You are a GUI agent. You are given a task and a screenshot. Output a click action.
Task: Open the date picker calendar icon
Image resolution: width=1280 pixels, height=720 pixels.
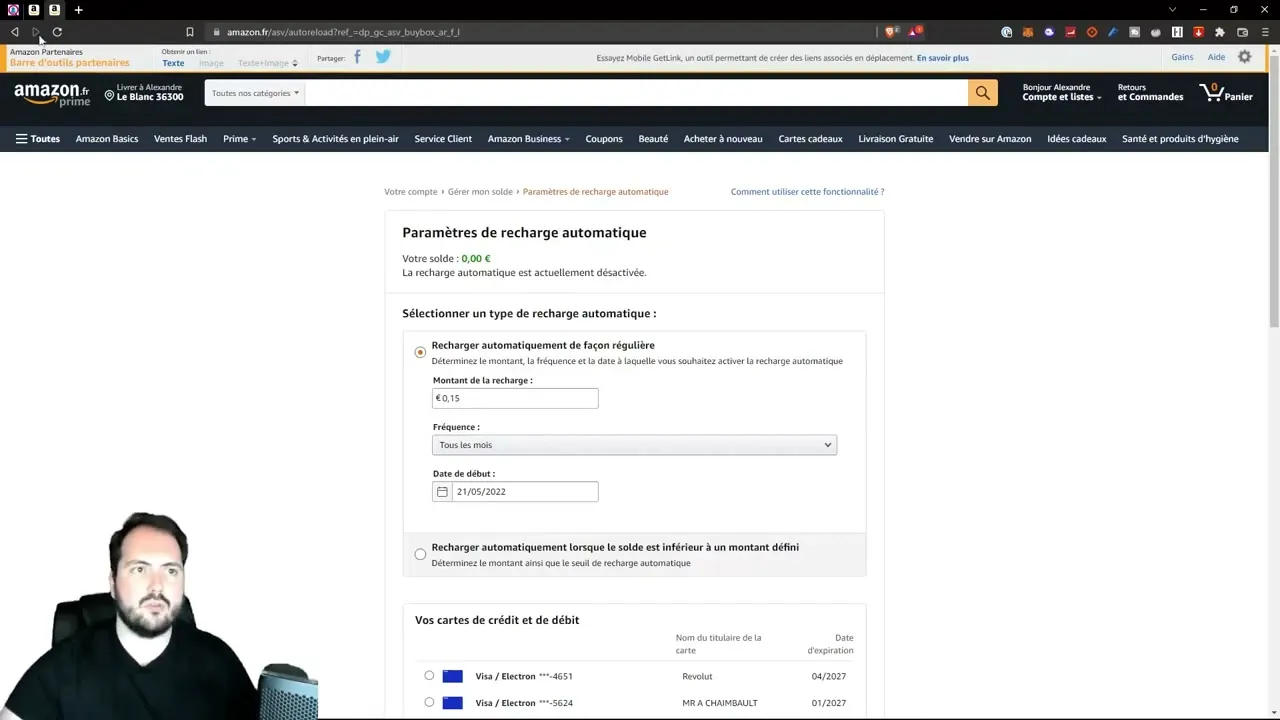442,491
